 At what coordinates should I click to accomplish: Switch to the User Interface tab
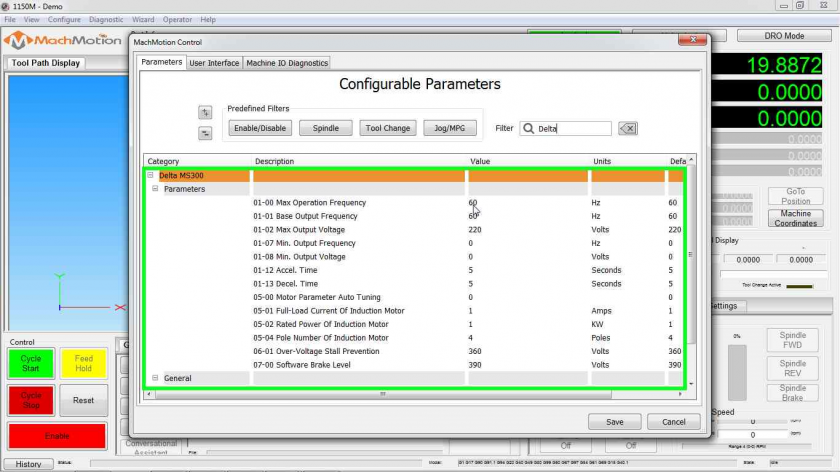(x=214, y=63)
